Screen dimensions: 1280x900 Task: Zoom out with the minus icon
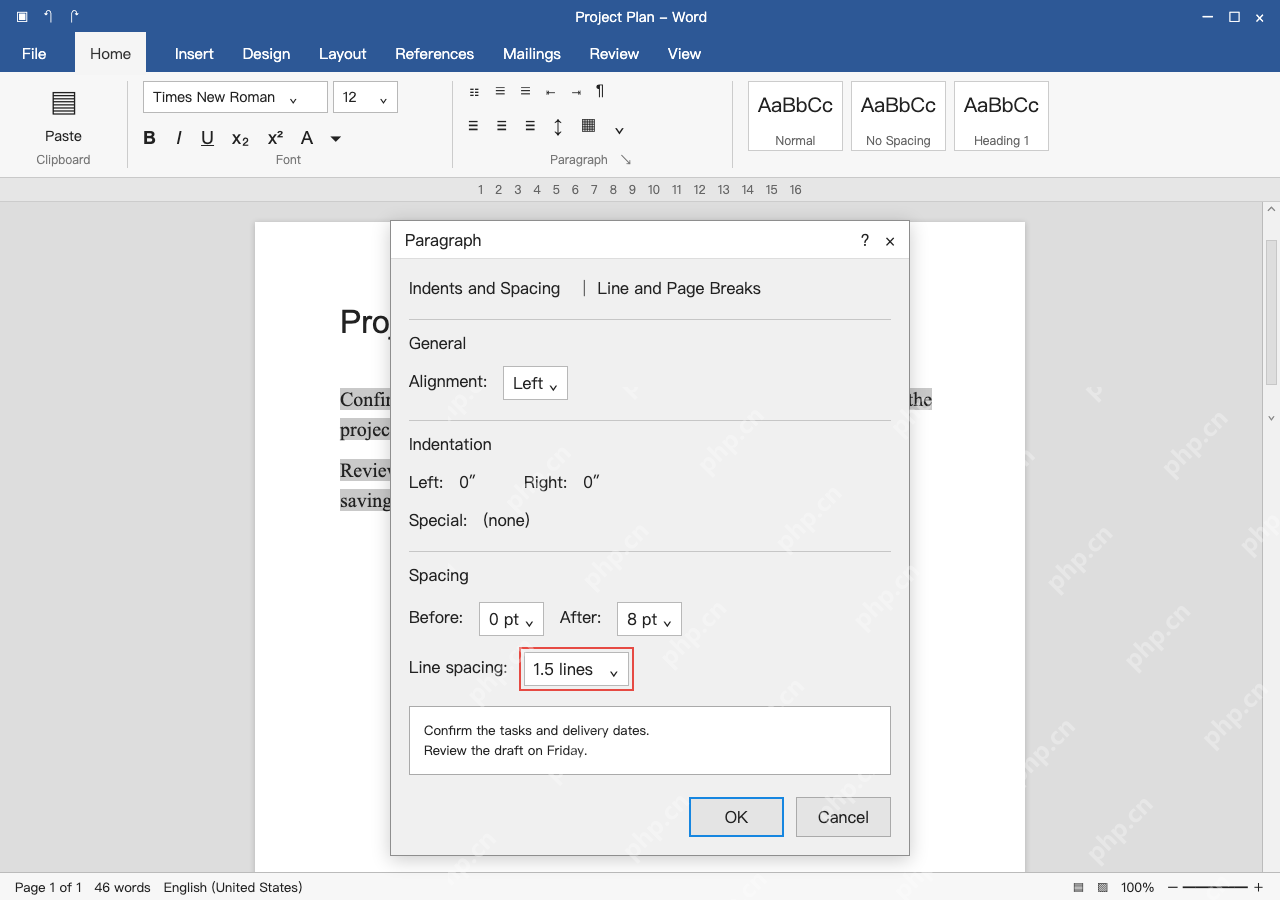tap(1173, 887)
